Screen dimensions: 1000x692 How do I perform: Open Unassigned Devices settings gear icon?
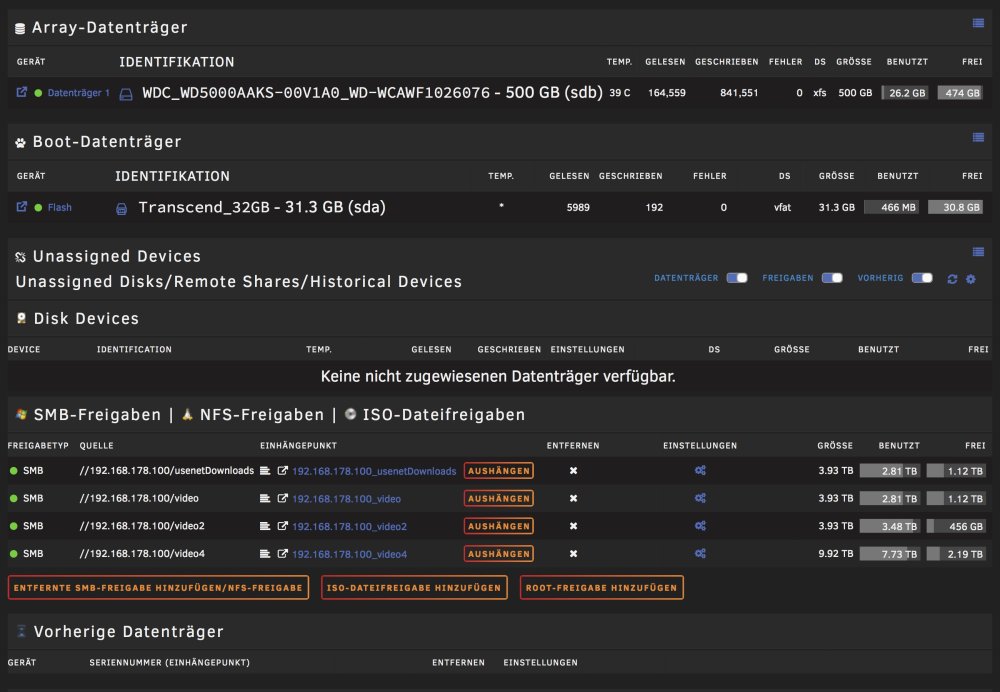coord(971,279)
